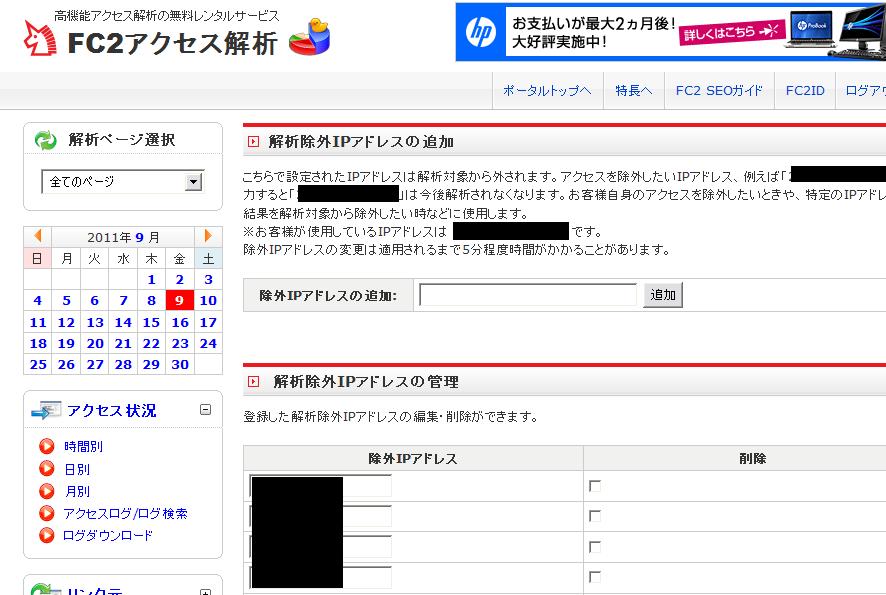Collapse the アクセス状況 panel
886x595 pixels.
(x=206, y=409)
